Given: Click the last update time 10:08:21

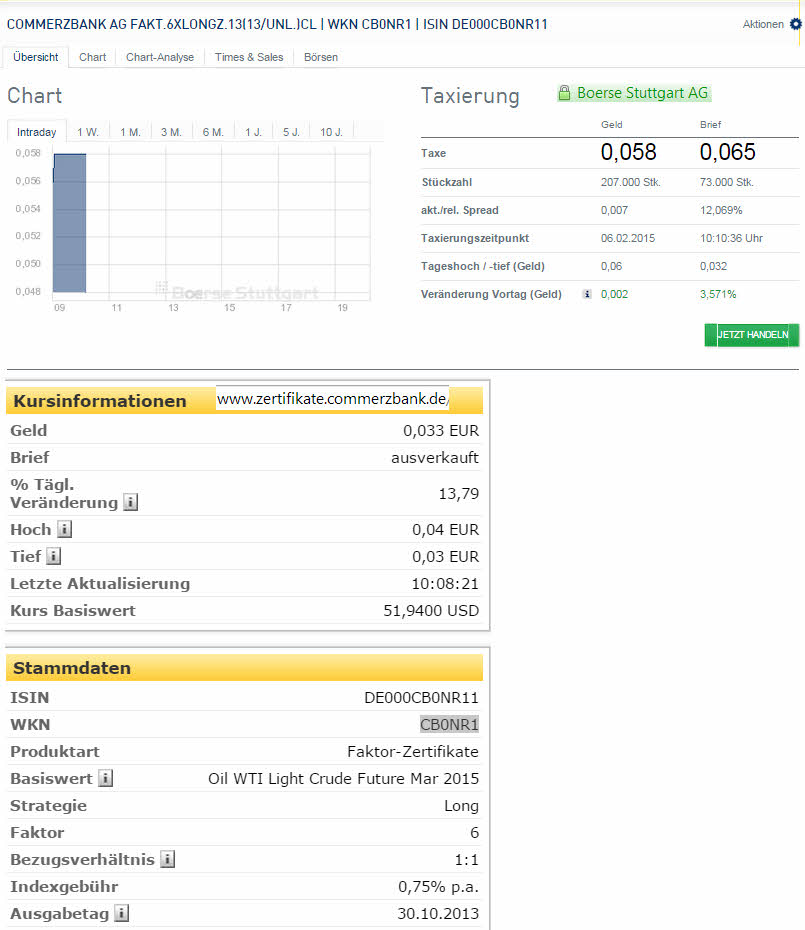Looking at the screenshot, I should (445, 584).
